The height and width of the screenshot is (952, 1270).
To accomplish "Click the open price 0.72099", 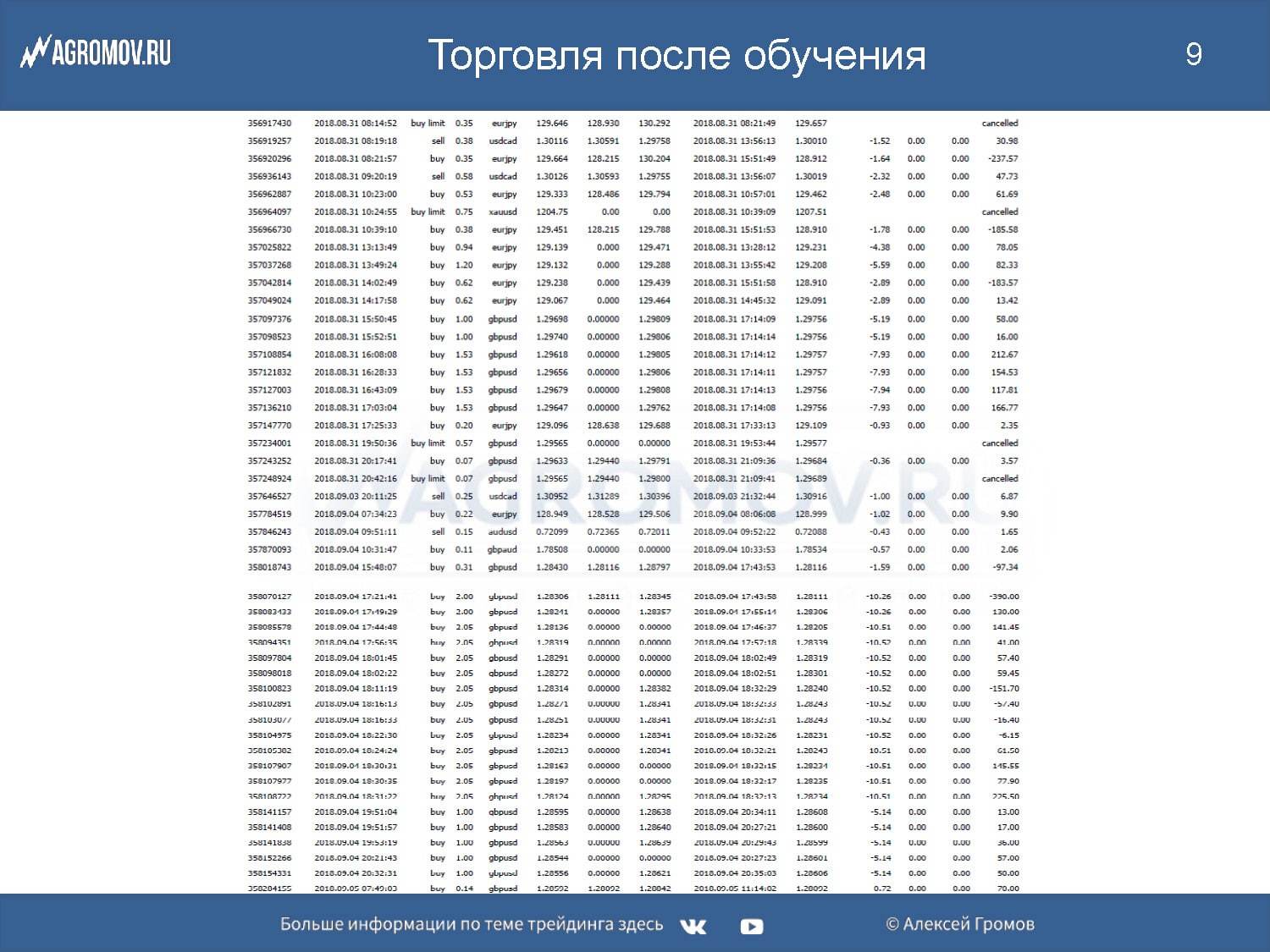I will tap(552, 532).
